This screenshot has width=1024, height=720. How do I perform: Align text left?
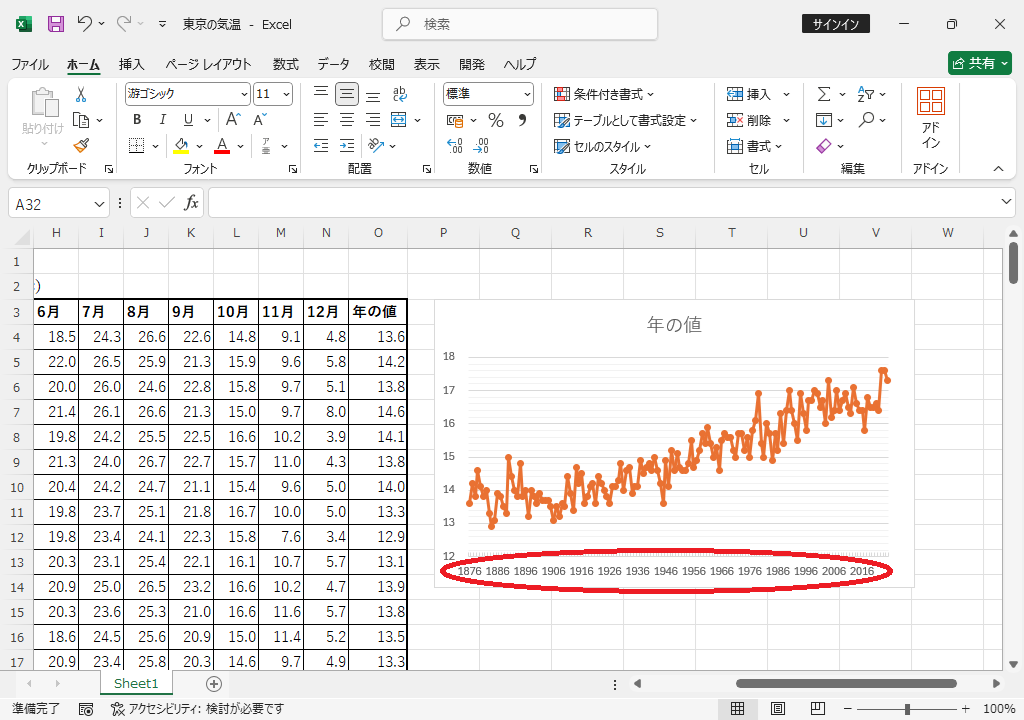(x=321, y=120)
